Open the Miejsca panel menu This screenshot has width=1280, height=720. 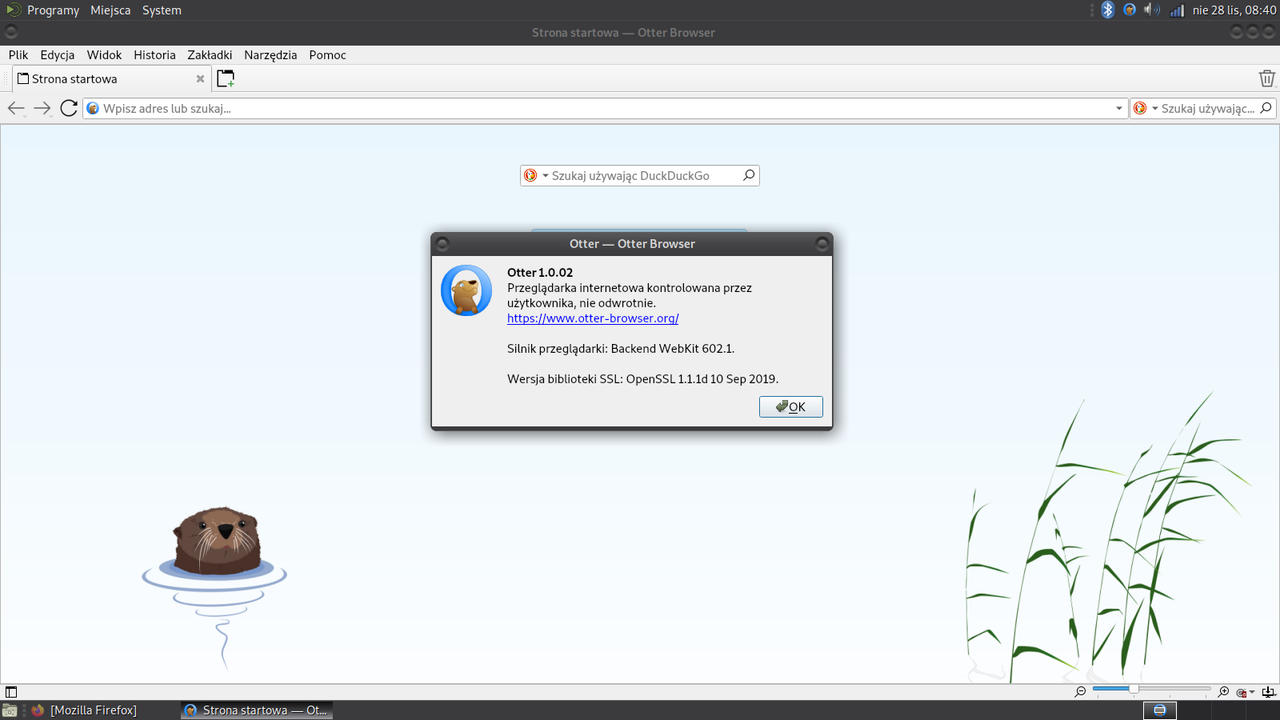click(x=110, y=10)
